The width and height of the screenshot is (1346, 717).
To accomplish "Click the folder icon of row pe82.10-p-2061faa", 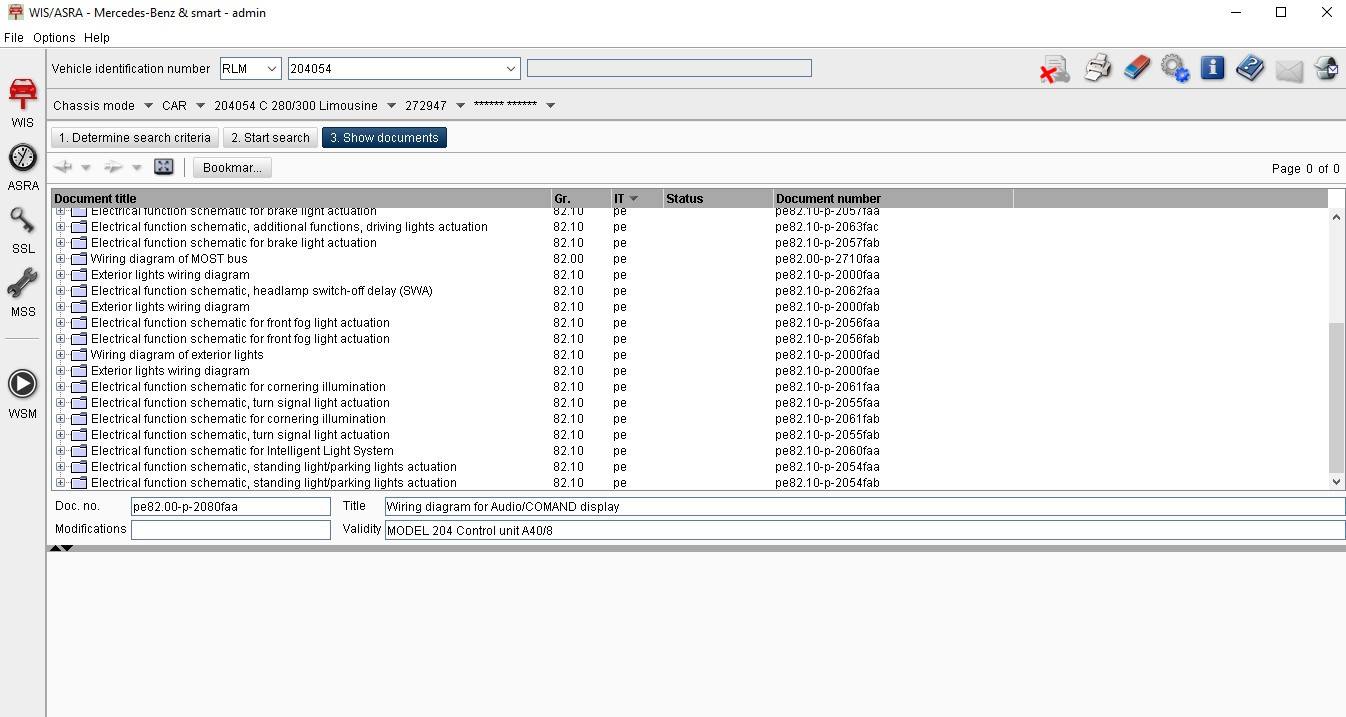I will (x=79, y=387).
